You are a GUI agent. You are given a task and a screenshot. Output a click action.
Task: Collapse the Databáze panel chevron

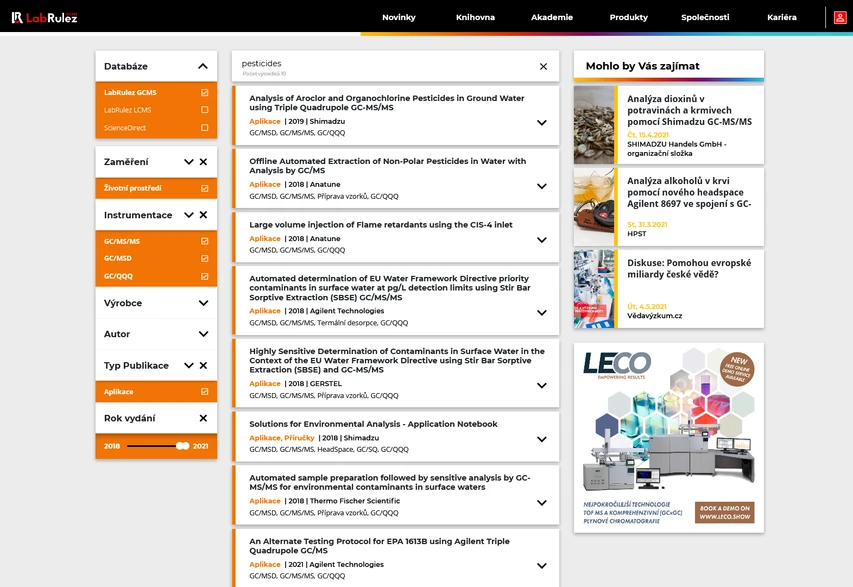[203, 67]
